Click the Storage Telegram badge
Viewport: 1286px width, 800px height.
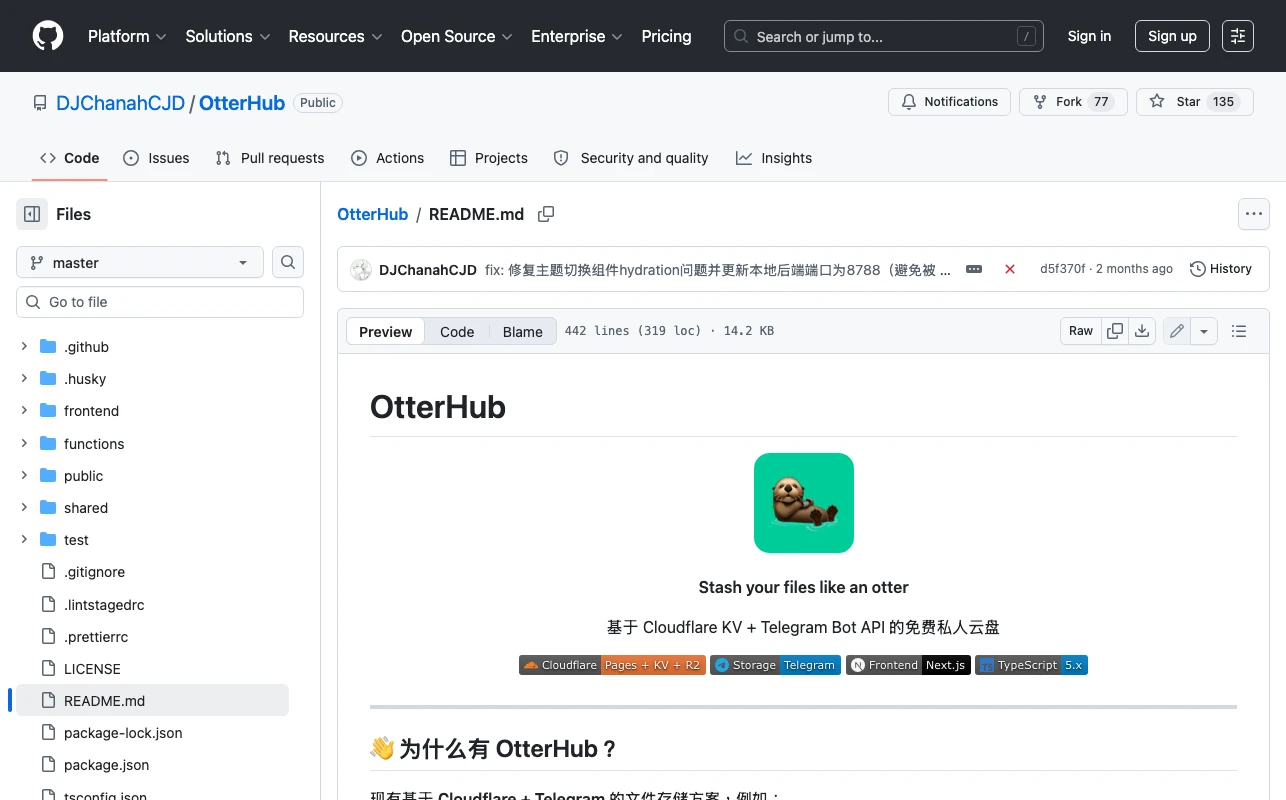[775, 665]
